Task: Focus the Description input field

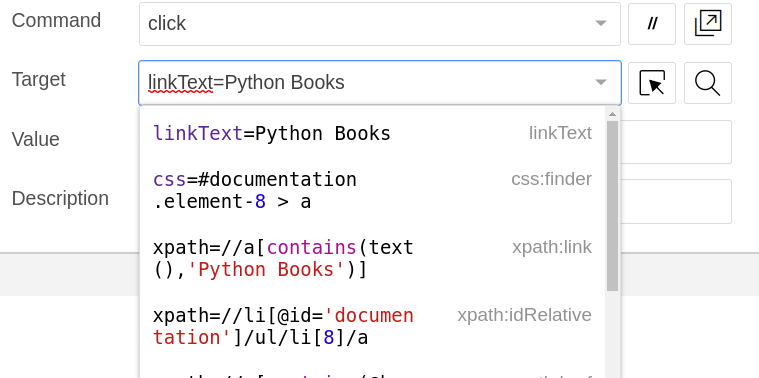Action: (676, 201)
